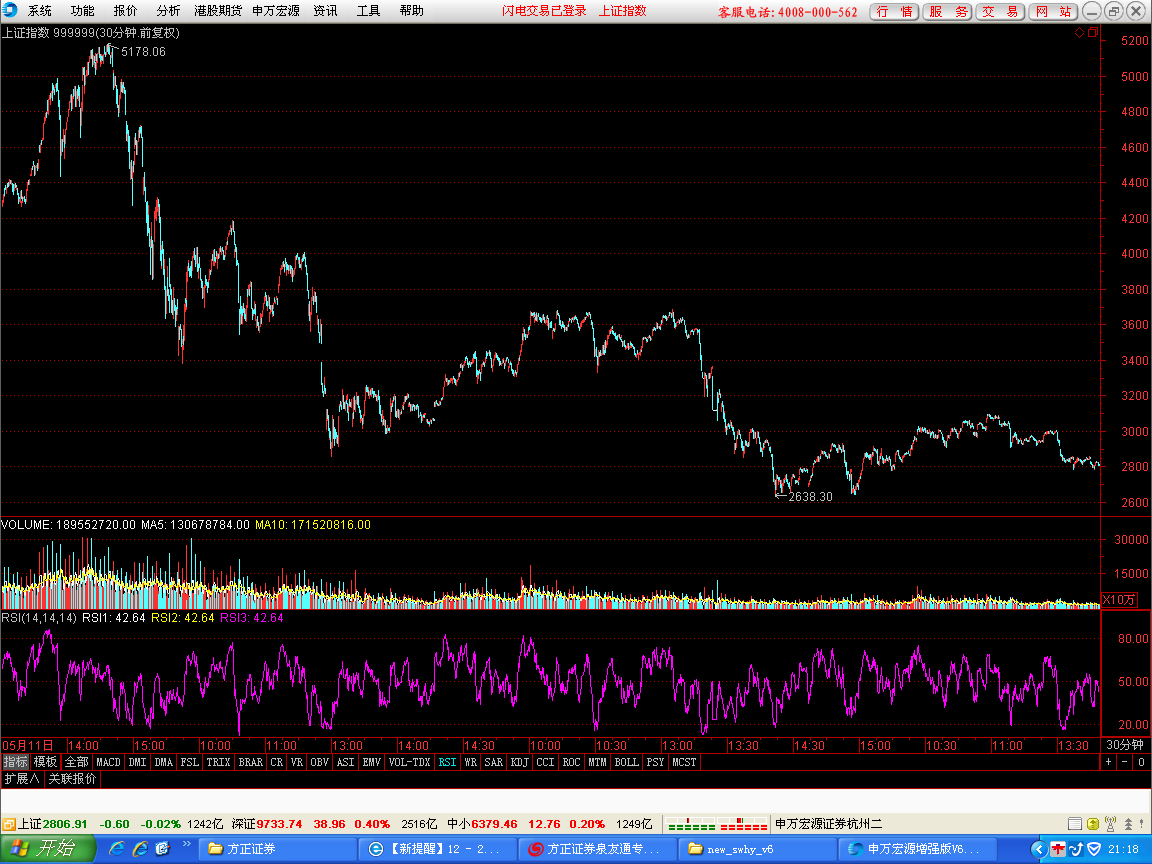The image size is (1152, 864).
Task: Click the exclamation mark icon in status bar
Action: tap(1142, 824)
